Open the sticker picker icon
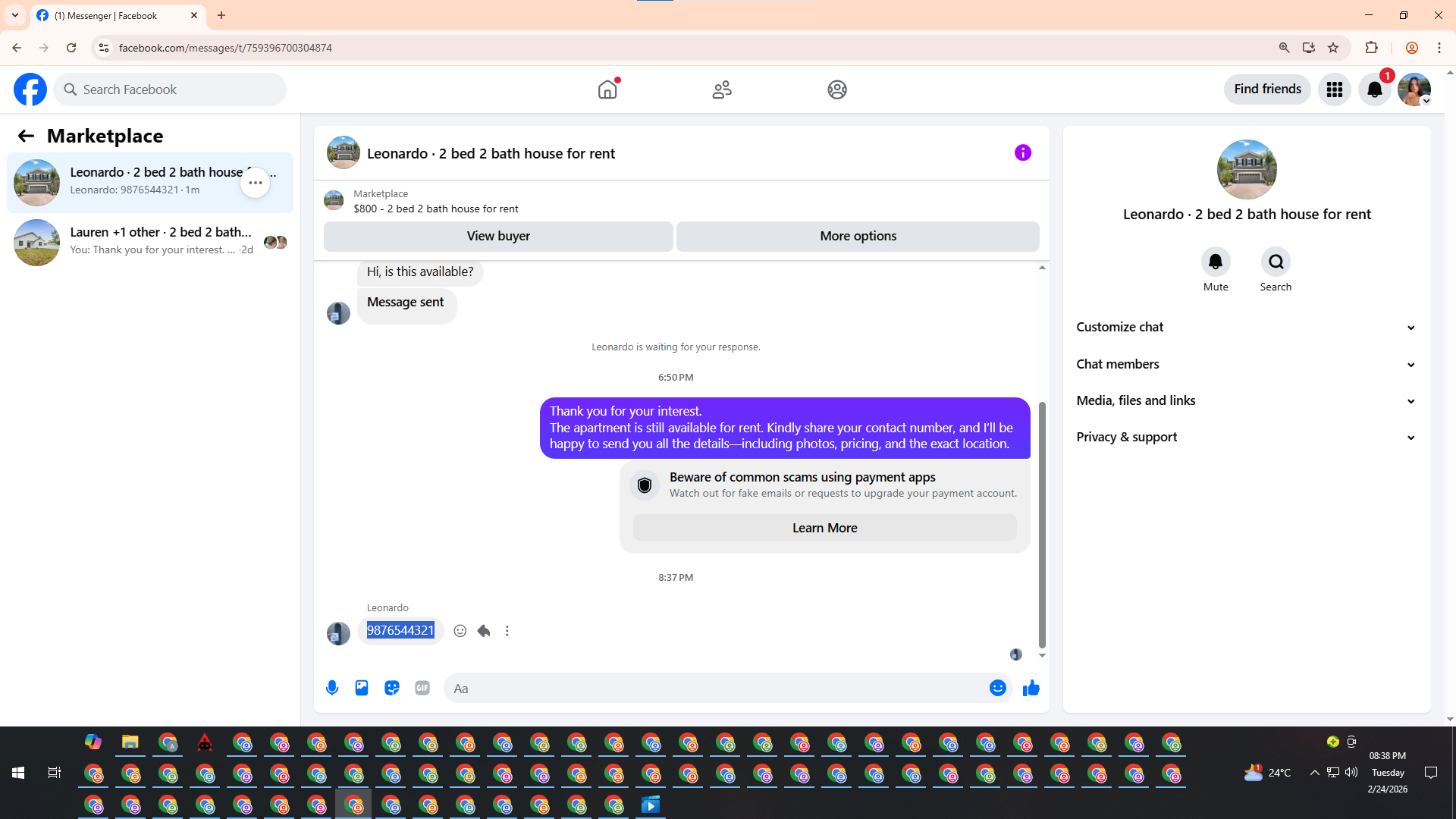This screenshot has height=819, width=1456. coord(392,688)
